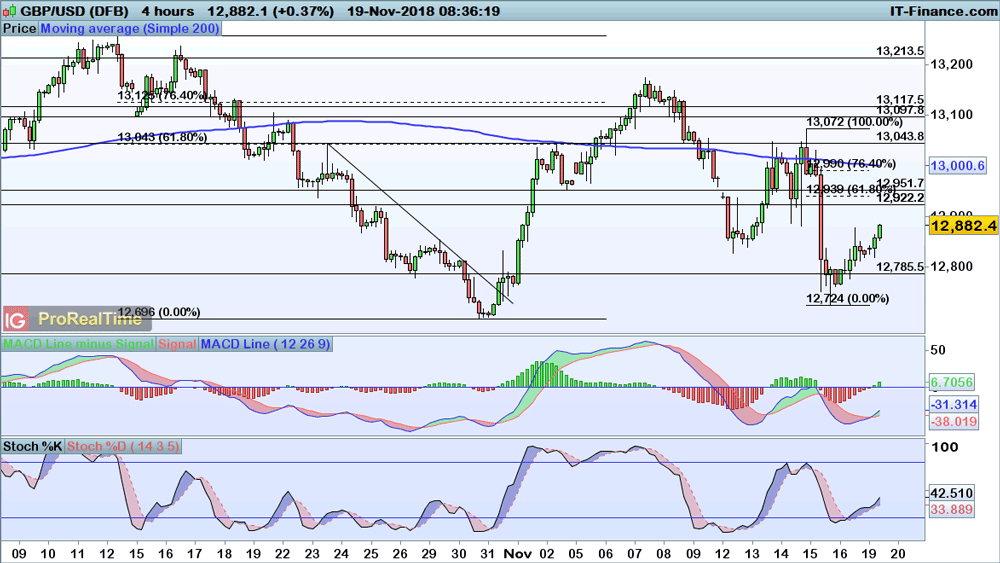The width and height of the screenshot is (1000, 563).
Task: Click the 09 date at the time axis start
Action: [18, 553]
